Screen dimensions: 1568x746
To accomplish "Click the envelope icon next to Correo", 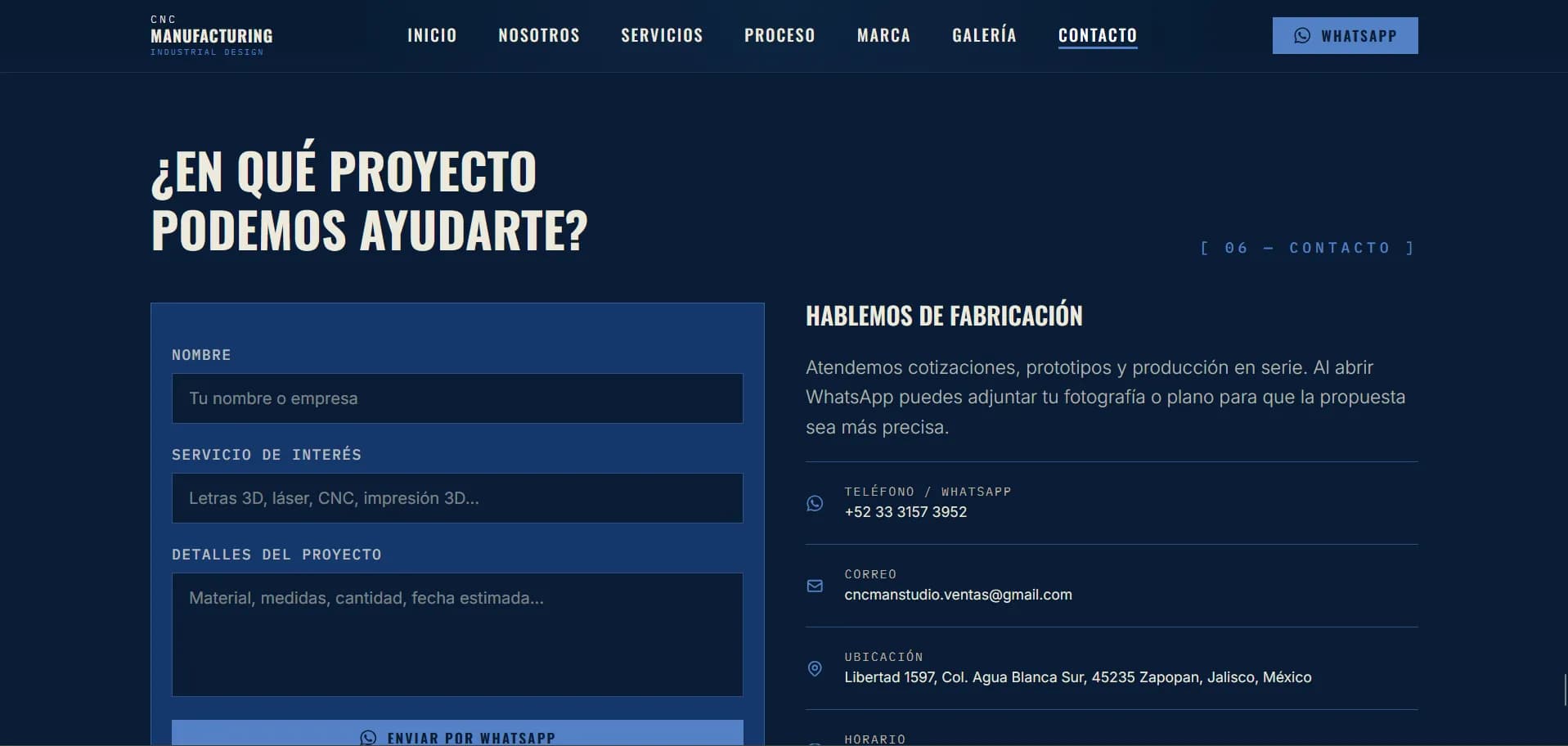I will 815,586.
